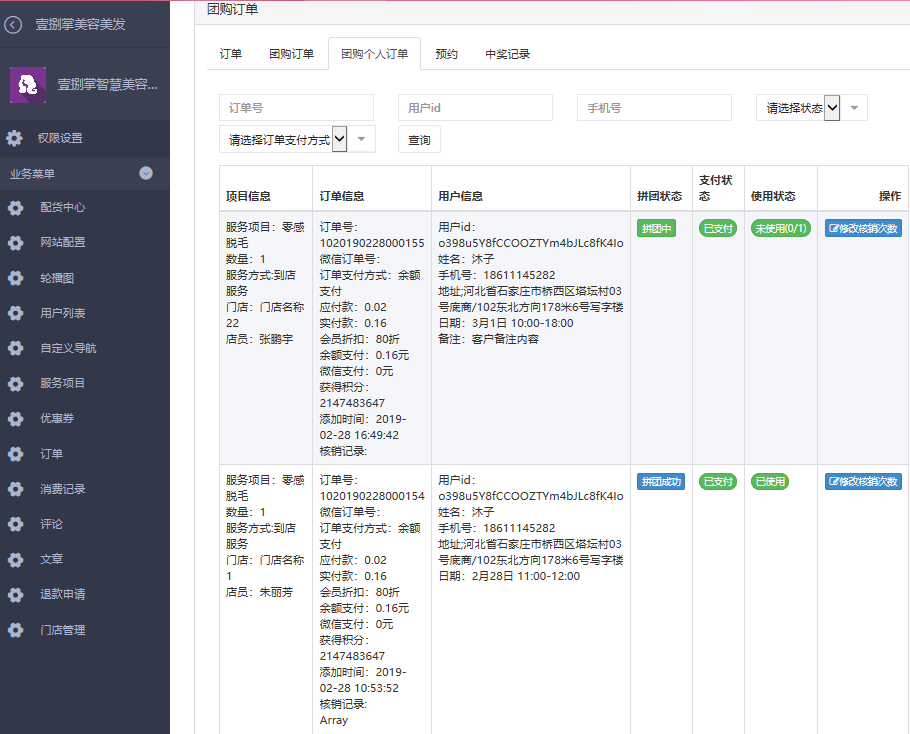Click the gear icon beside 轮播图
Image resolution: width=910 pixels, height=734 pixels.
15,278
